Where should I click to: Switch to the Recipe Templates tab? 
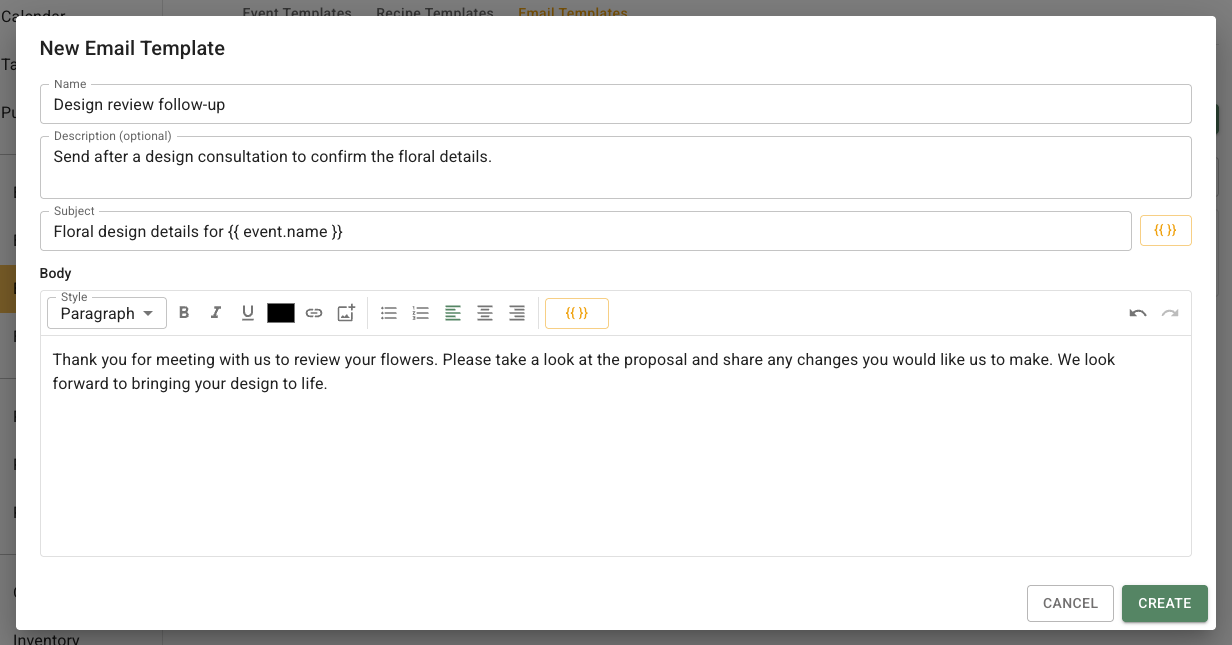point(435,13)
